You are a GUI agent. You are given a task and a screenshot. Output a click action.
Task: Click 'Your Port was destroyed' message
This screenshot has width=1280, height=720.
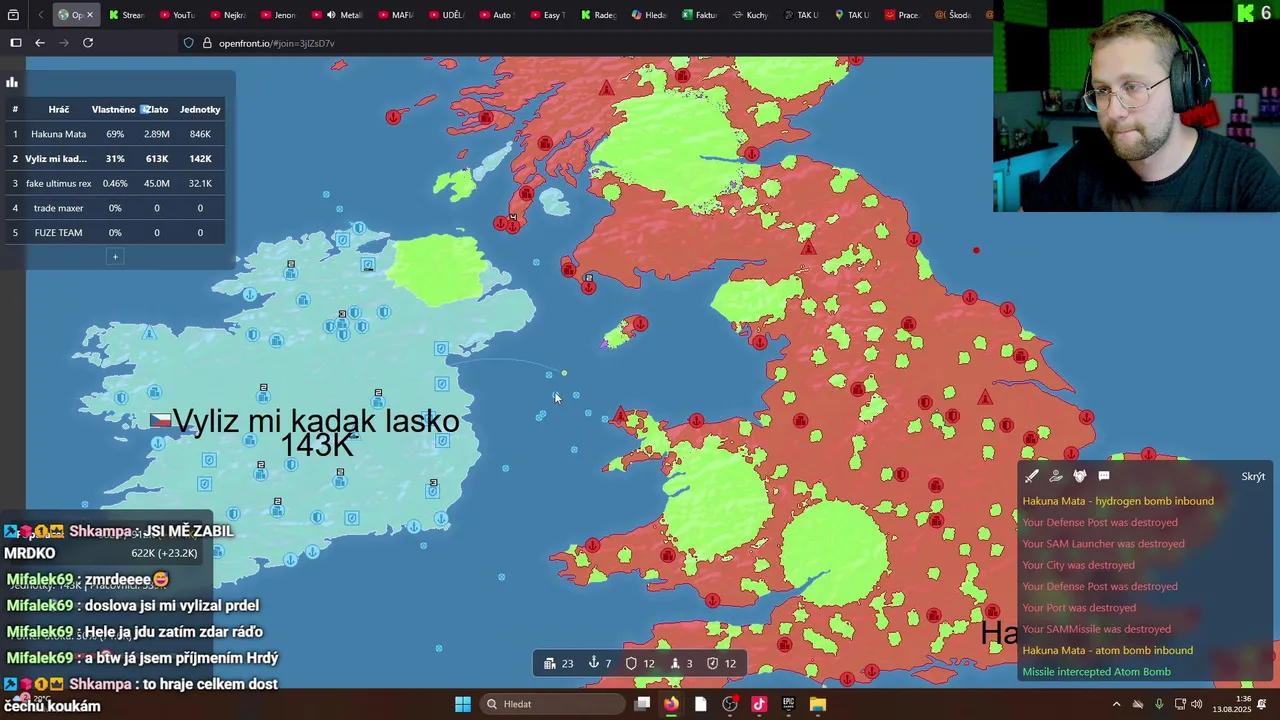pos(1079,608)
